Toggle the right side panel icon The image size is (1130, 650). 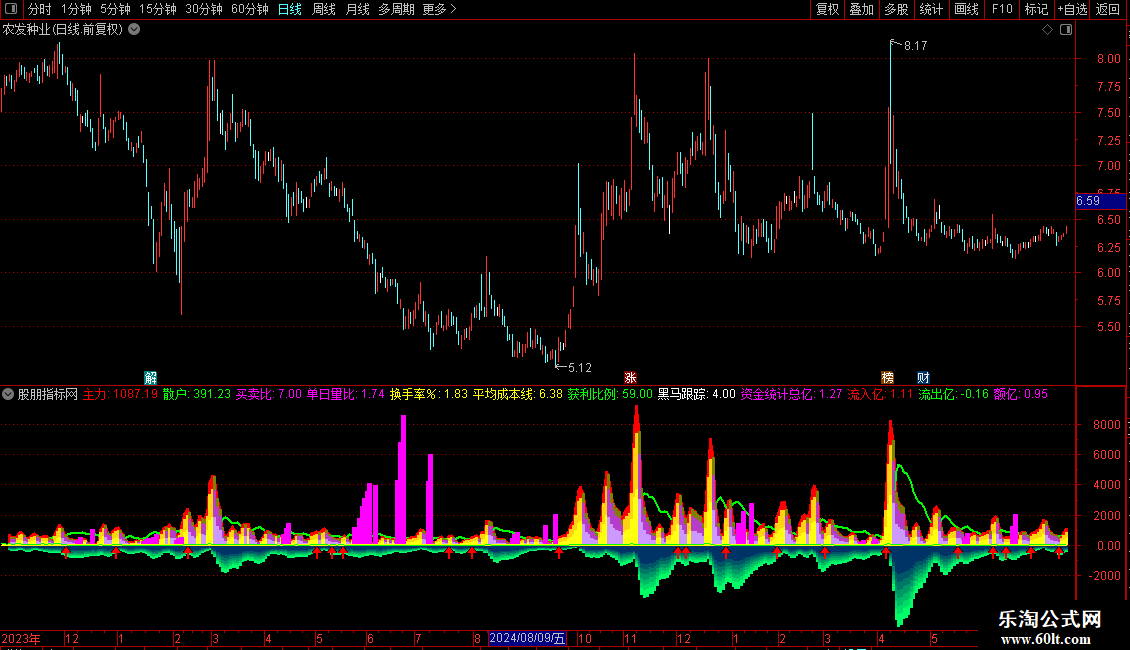pos(1066,30)
